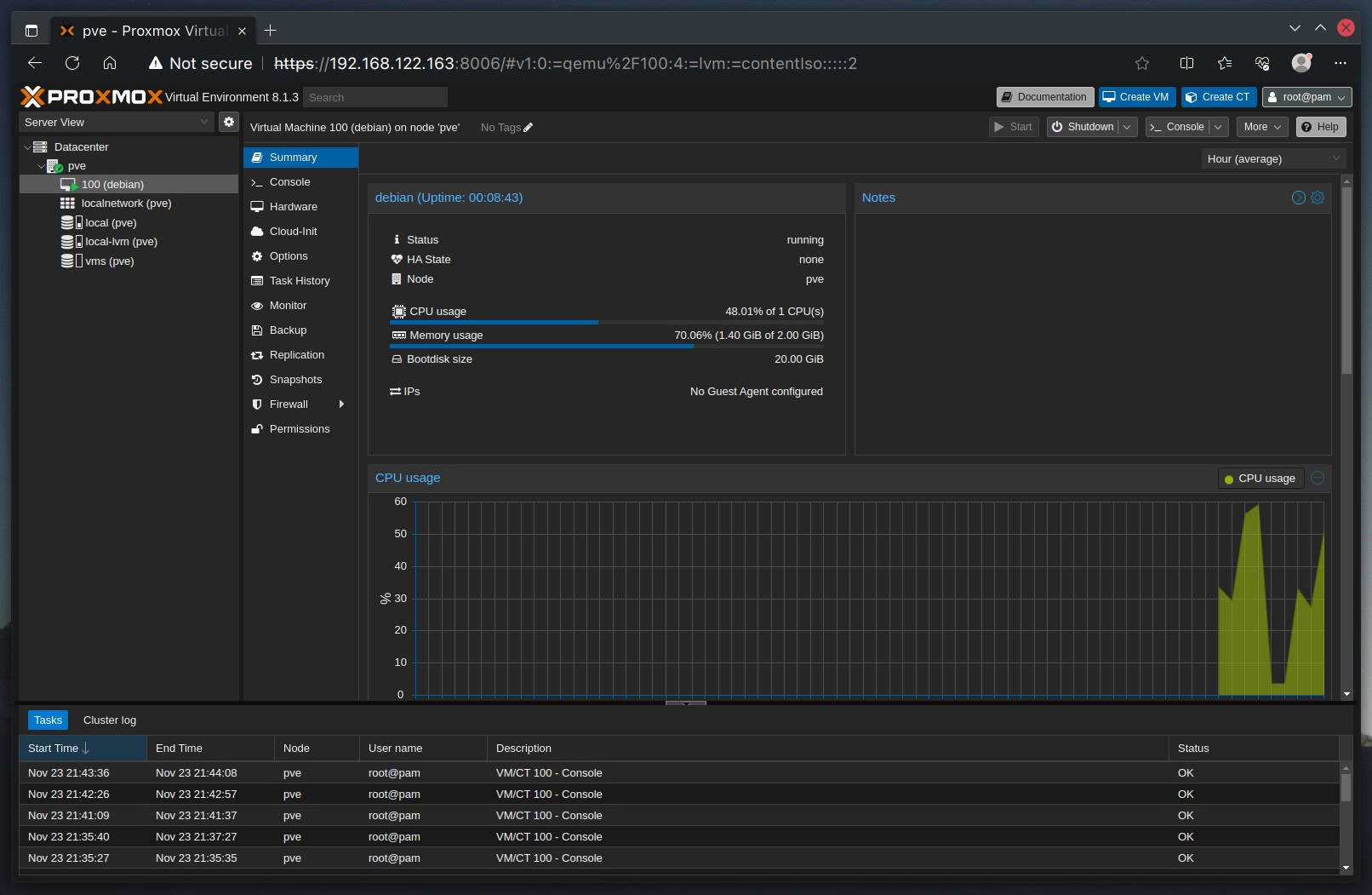Open the Cloud-Init menu item
The height and width of the screenshot is (895, 1372).
pos(300,232)
